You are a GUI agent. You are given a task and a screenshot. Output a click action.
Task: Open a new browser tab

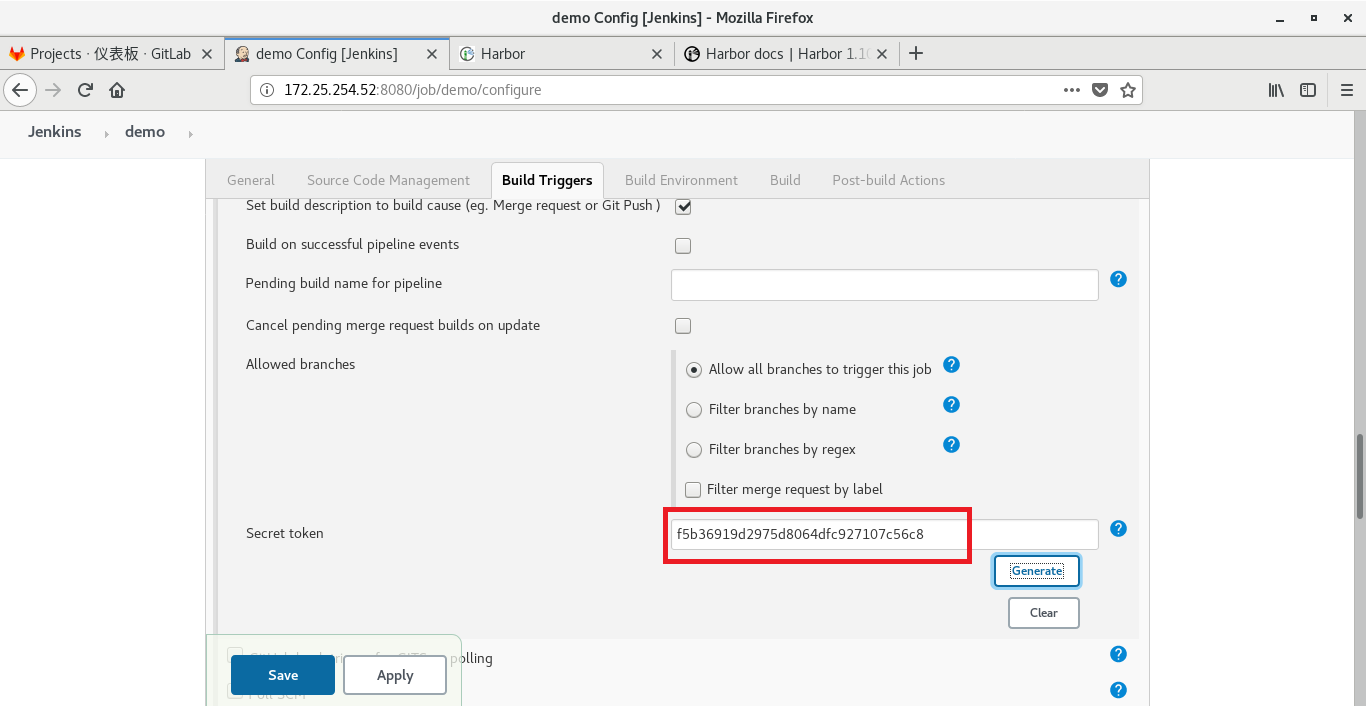[x=916, y=53]
